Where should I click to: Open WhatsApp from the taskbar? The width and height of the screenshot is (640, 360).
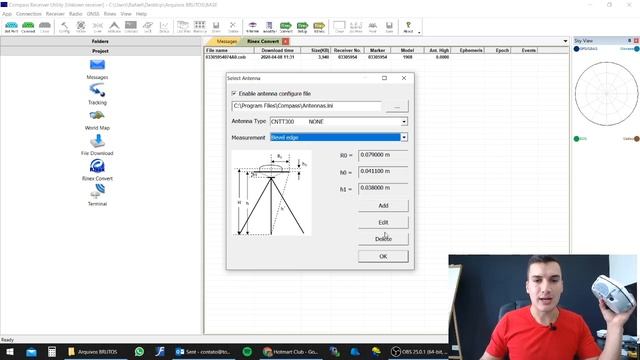pyautogui.click(x=139, y=351)
